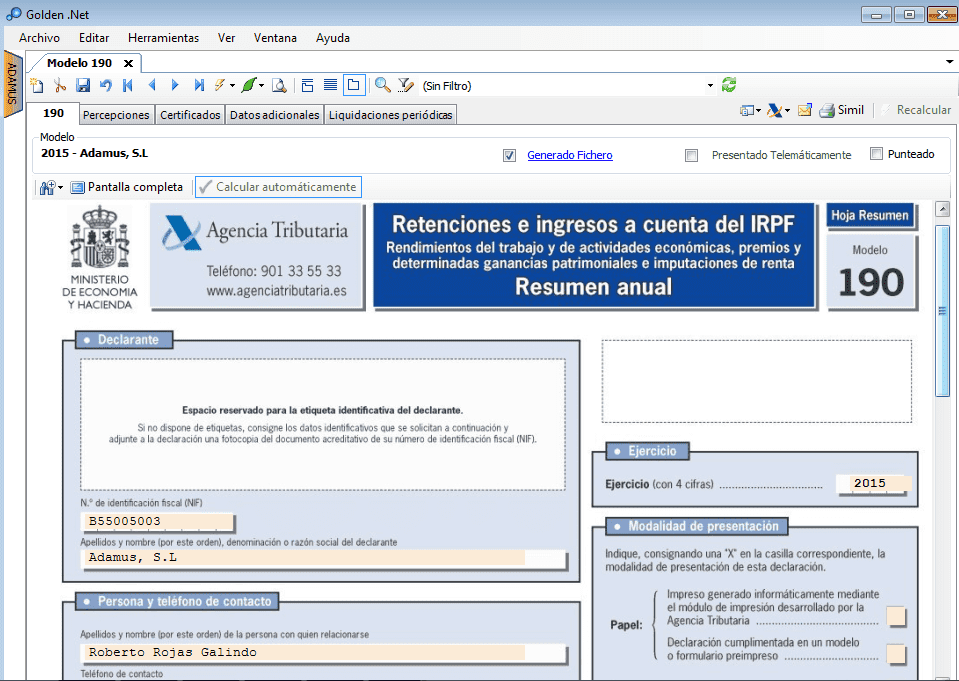Screen dimensions: 959x681
Task: Switch to the list view icon
Action: (x=330, y=86)
